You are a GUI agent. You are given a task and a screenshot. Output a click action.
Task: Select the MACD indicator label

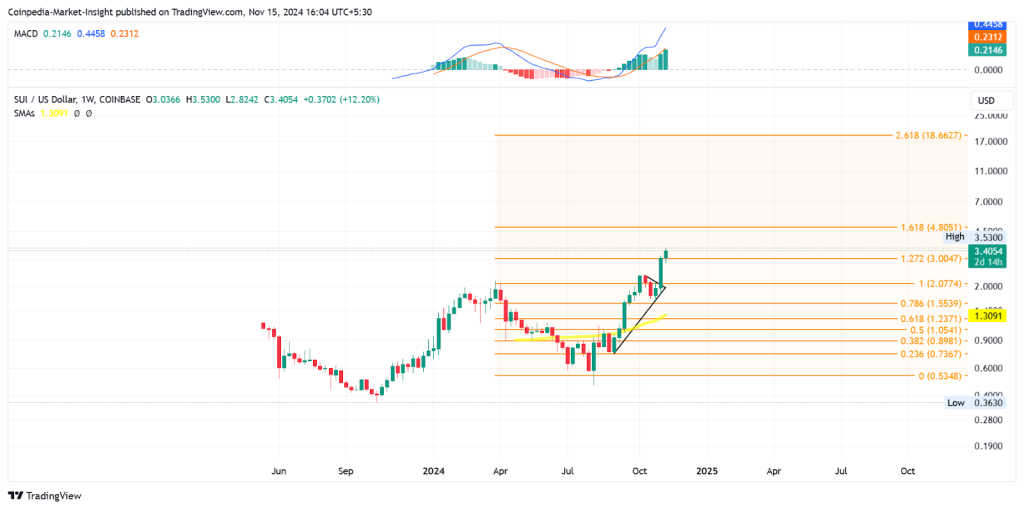point(25,33)
